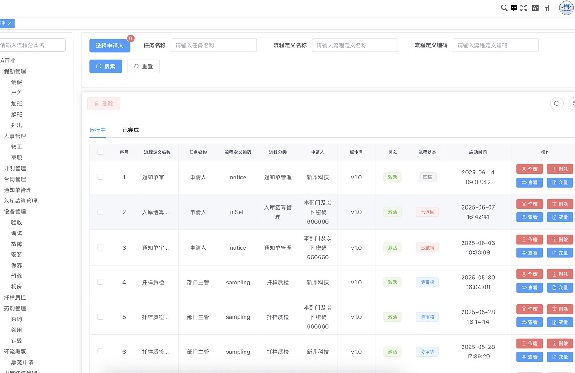This screenshot has width=575, height=373.
Task: Focus the sidebar search input field
Action: point(32,45)
